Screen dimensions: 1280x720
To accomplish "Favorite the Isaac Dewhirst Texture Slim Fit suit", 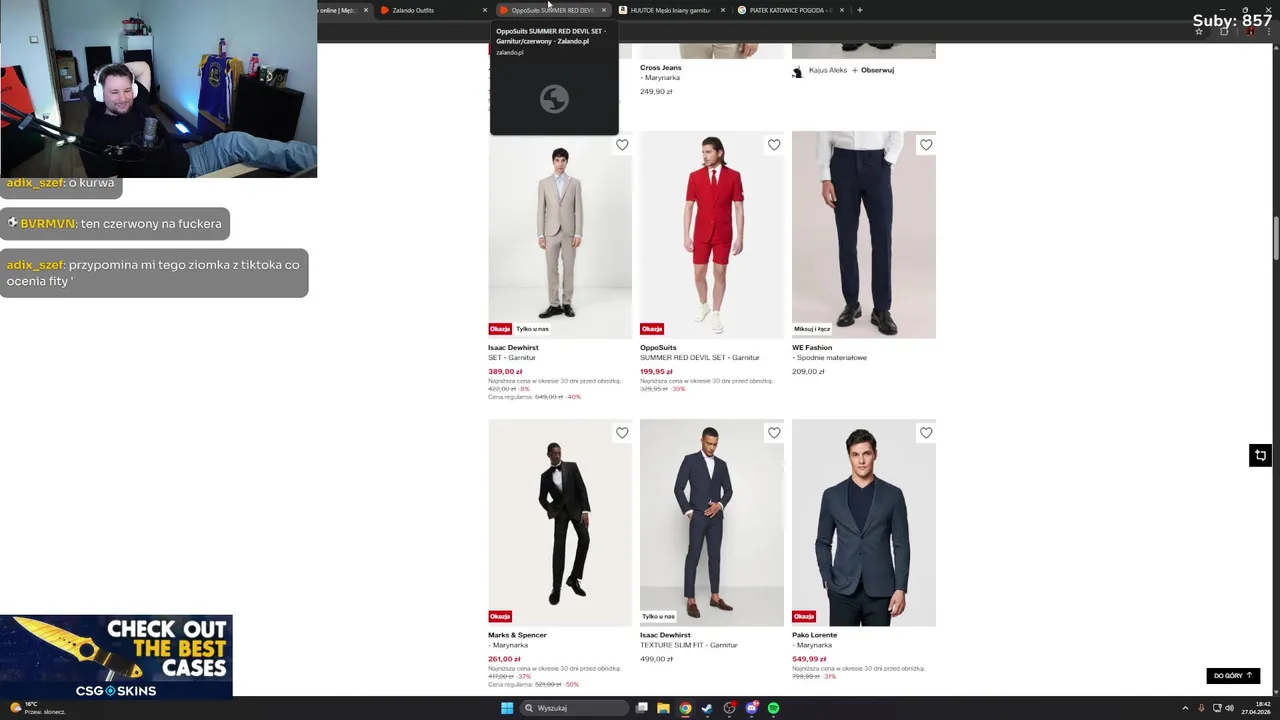I will point(774,433).
